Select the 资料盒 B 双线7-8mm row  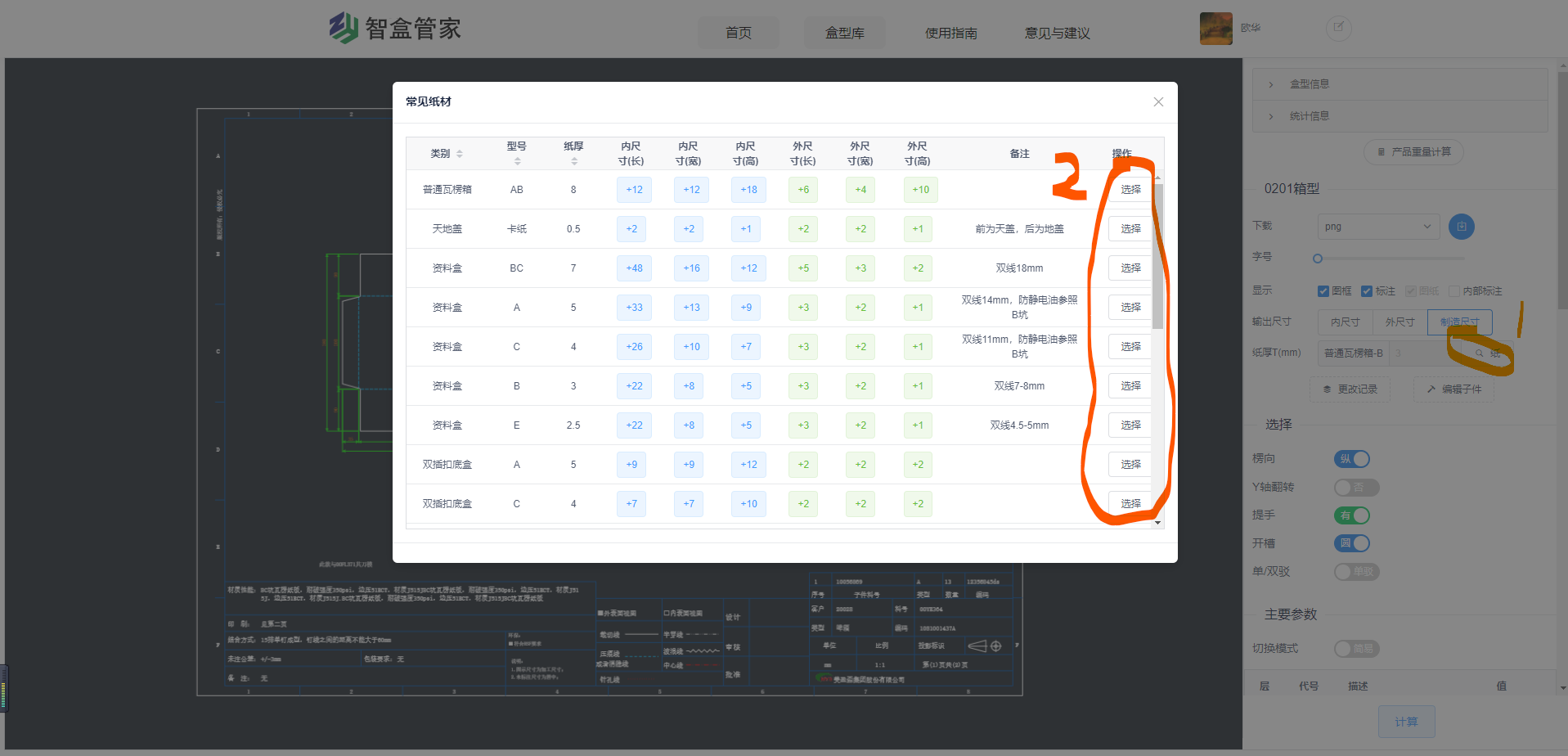click(x=1130, y=385)
